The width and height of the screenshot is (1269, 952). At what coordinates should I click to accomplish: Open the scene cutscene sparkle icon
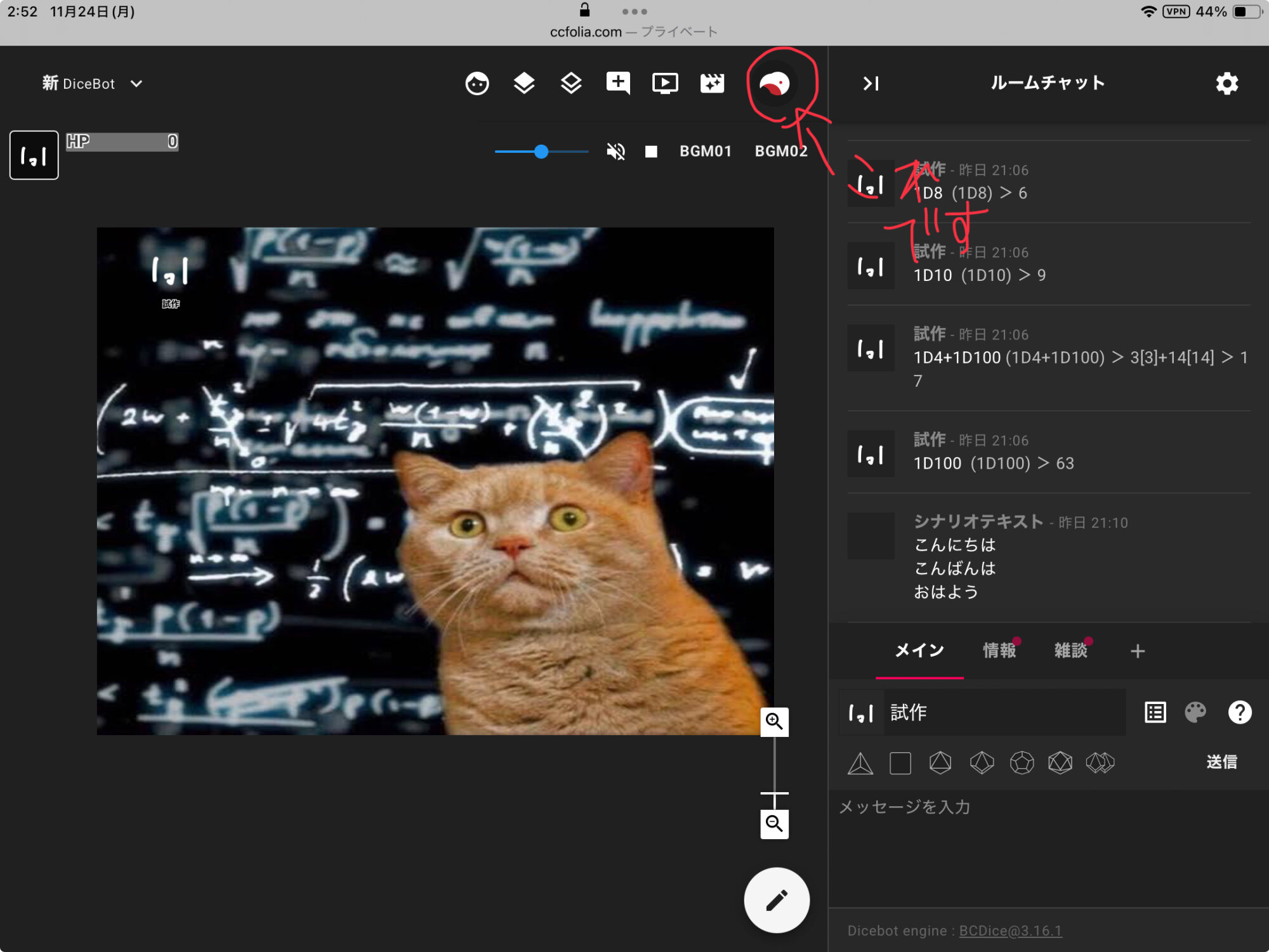coord(712,84)
